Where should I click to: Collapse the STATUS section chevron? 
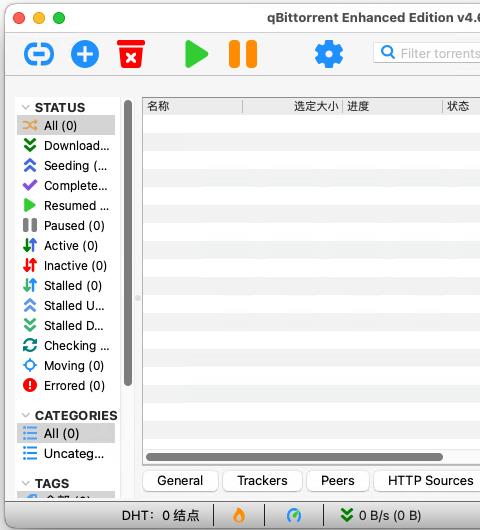(x=25, y=107)
